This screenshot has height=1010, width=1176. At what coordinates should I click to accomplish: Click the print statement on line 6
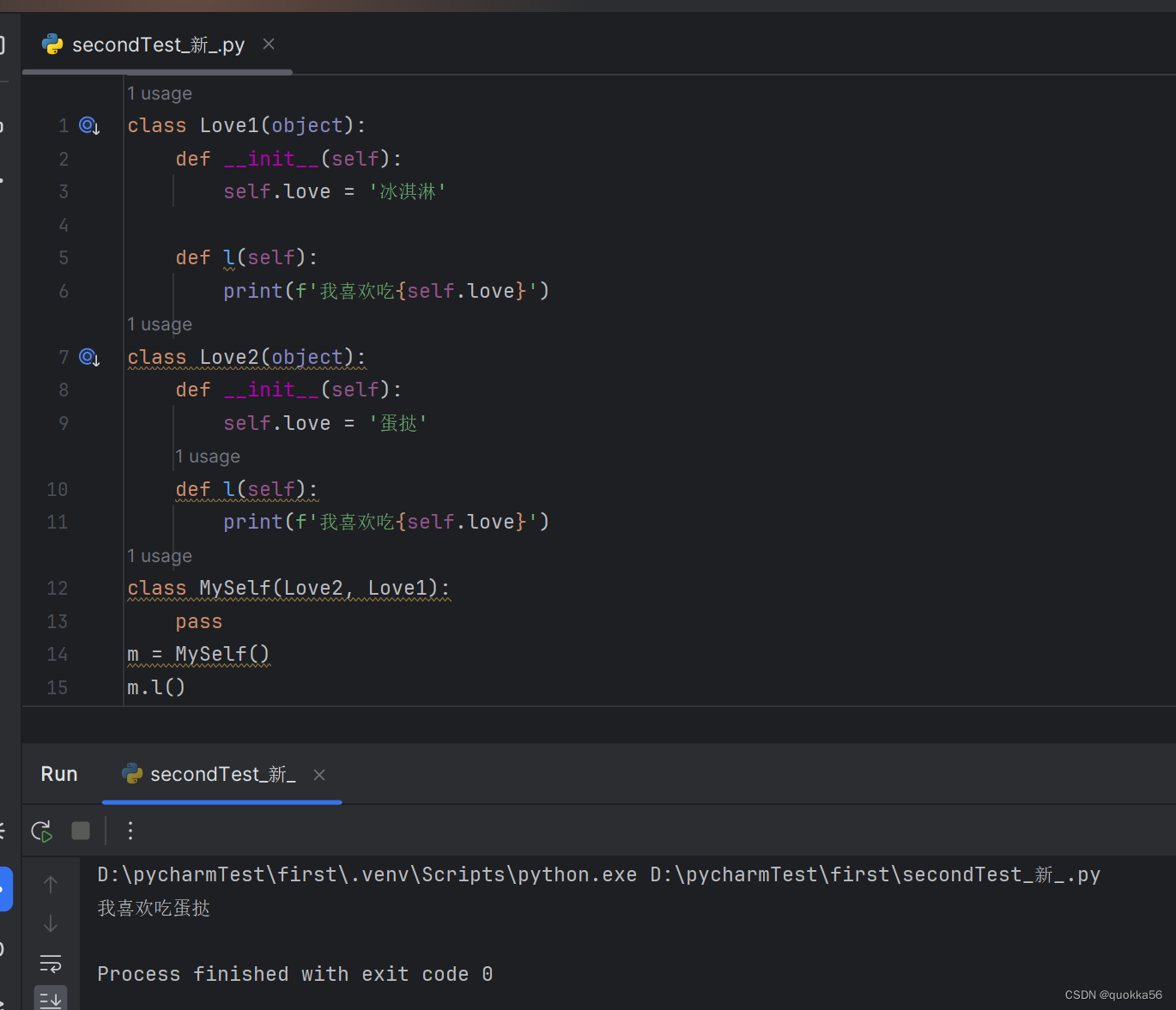pyautogui.click(x=386, y=292)
